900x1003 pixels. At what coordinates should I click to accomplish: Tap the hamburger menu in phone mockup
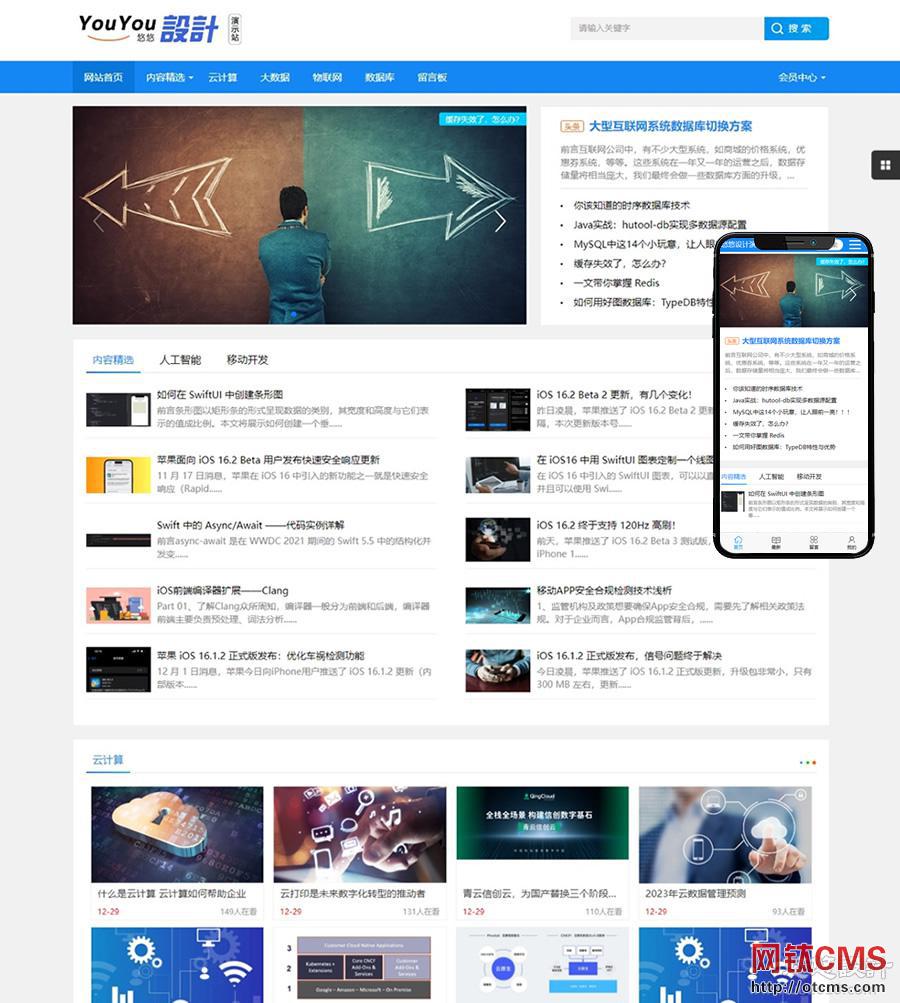coord(855,245)
